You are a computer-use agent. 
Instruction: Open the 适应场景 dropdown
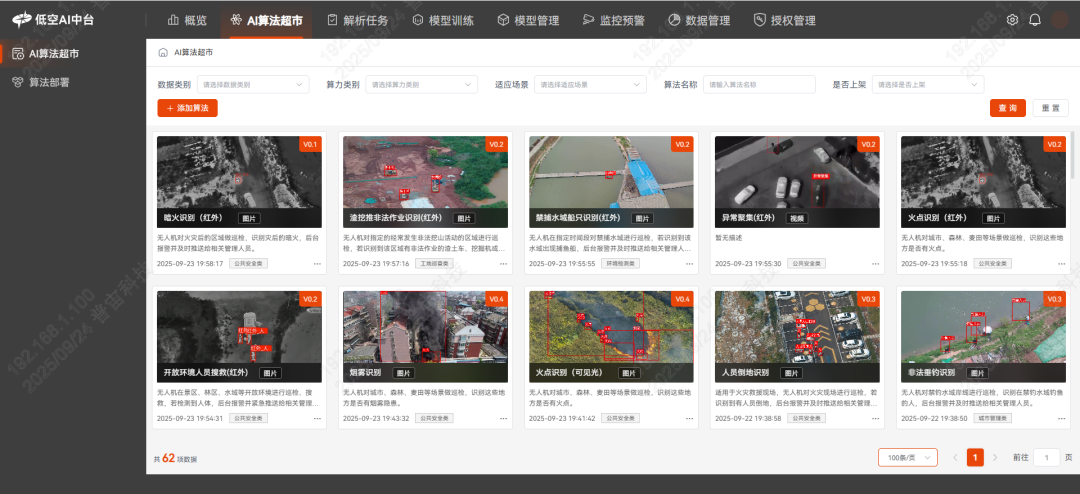pos(589,85)
